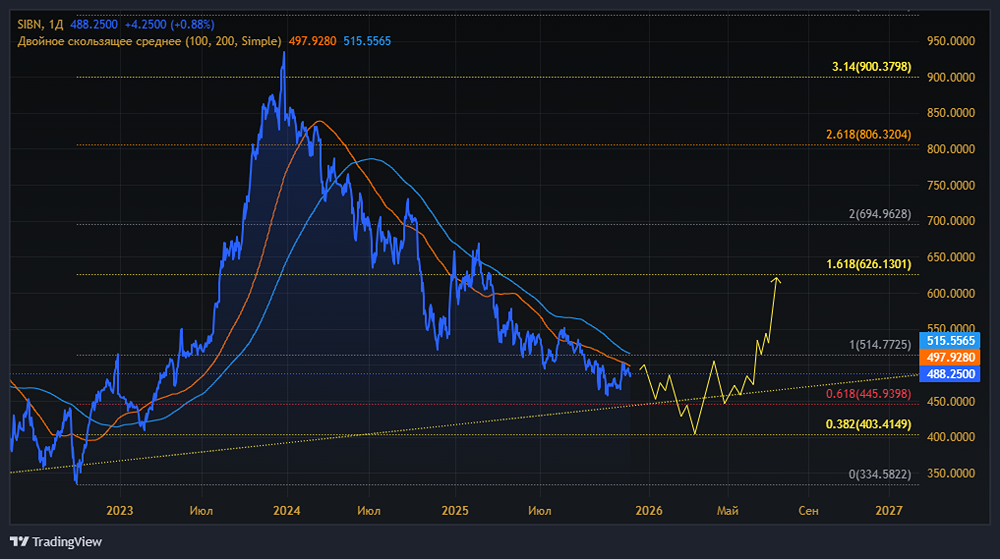Click the 350.0000 price axis label

[x=951, y=473]
